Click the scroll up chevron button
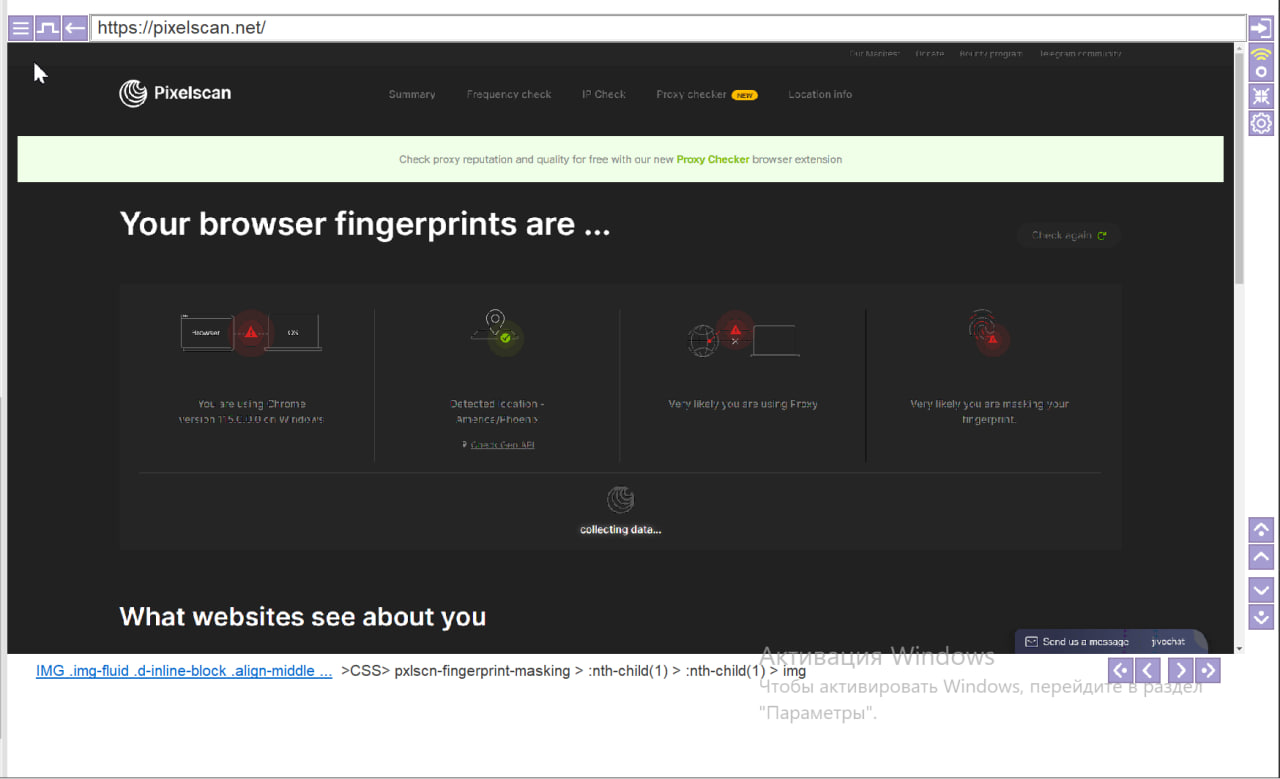Viewport: 1280px width, 779px height. point(1261,557)
